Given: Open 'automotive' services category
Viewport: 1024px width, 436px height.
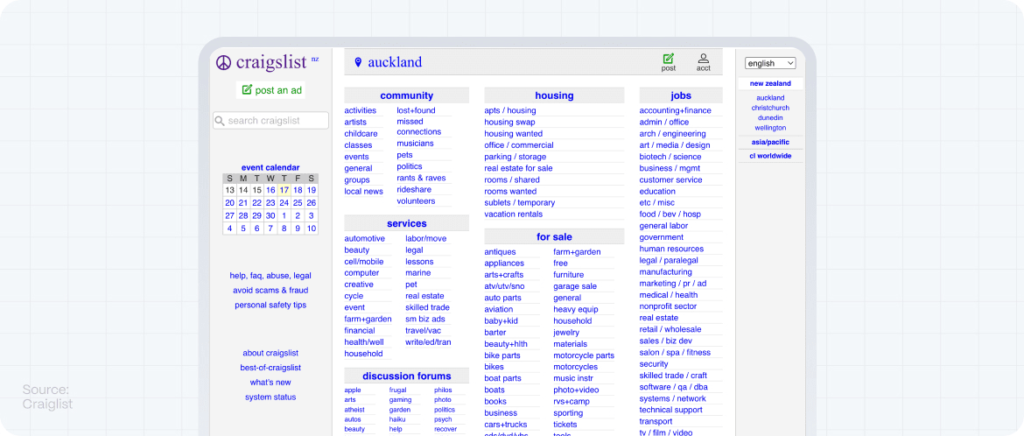Looking at the screenshot, I should click(365, 238).
